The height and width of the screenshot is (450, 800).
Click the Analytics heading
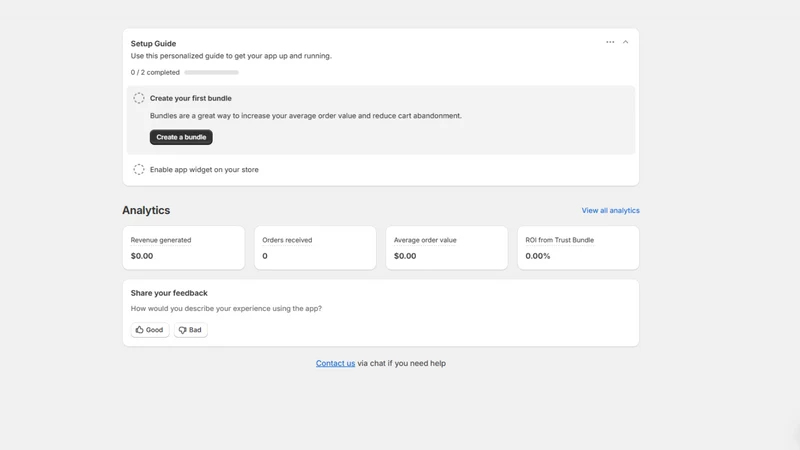[x=146, y=210]
